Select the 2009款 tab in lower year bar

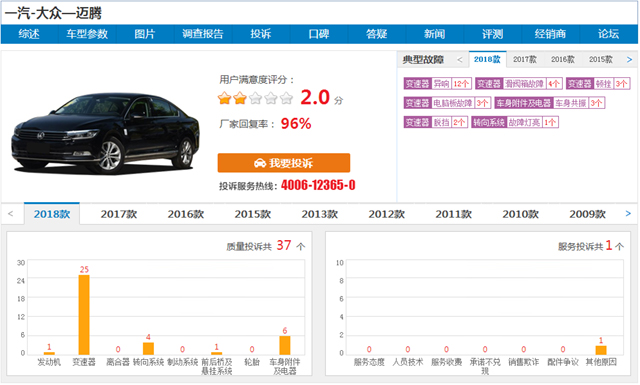click(587, 214)
